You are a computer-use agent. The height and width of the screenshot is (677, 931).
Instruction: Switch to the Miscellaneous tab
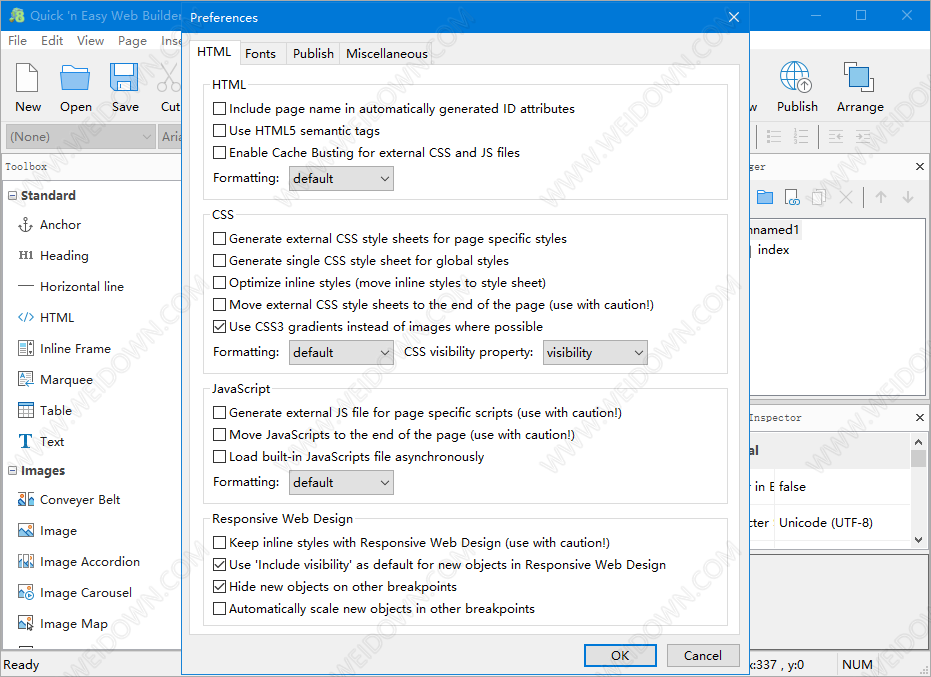[387, 53]
